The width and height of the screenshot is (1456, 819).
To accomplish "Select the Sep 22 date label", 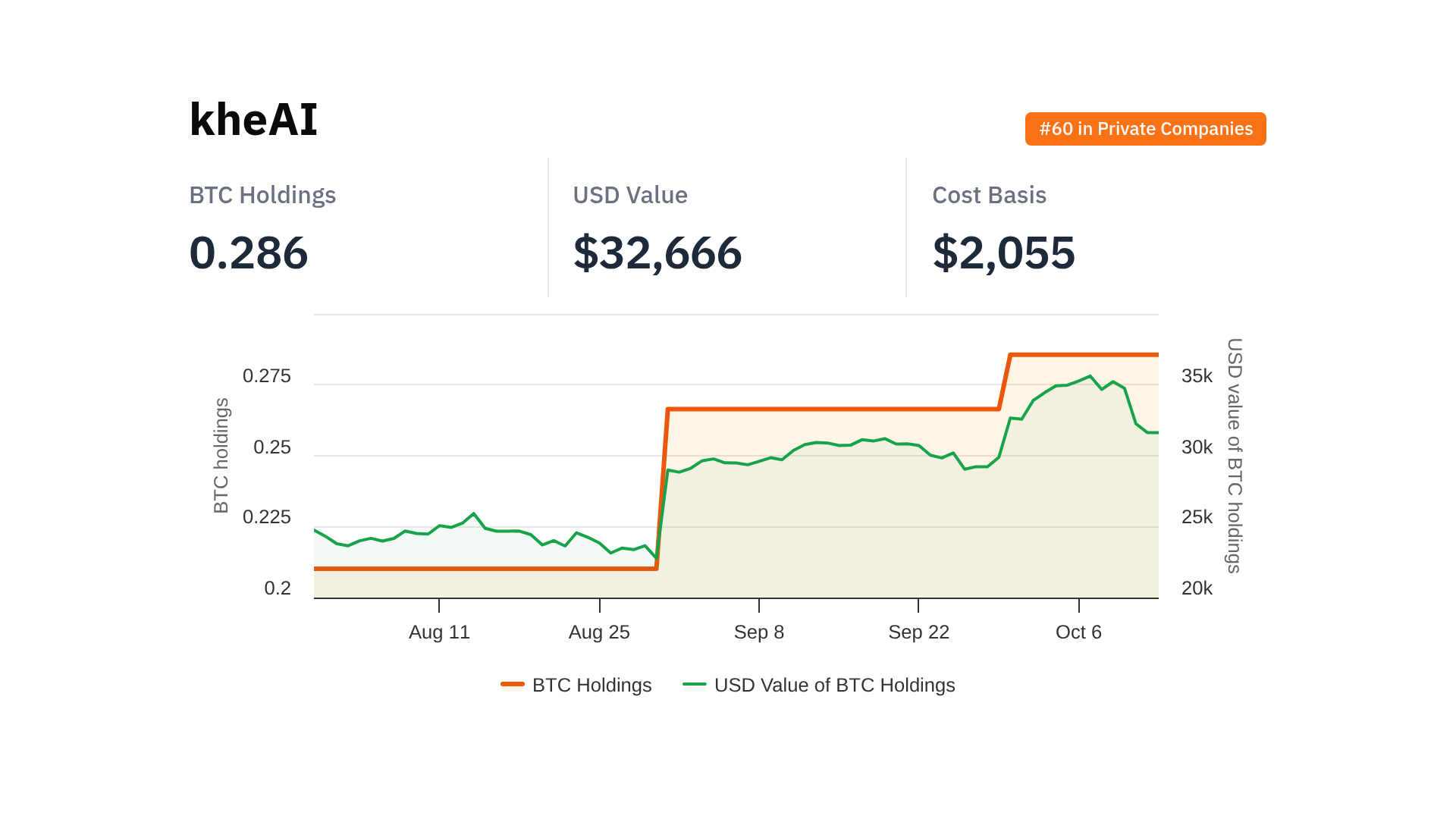I will coord(918,632).
